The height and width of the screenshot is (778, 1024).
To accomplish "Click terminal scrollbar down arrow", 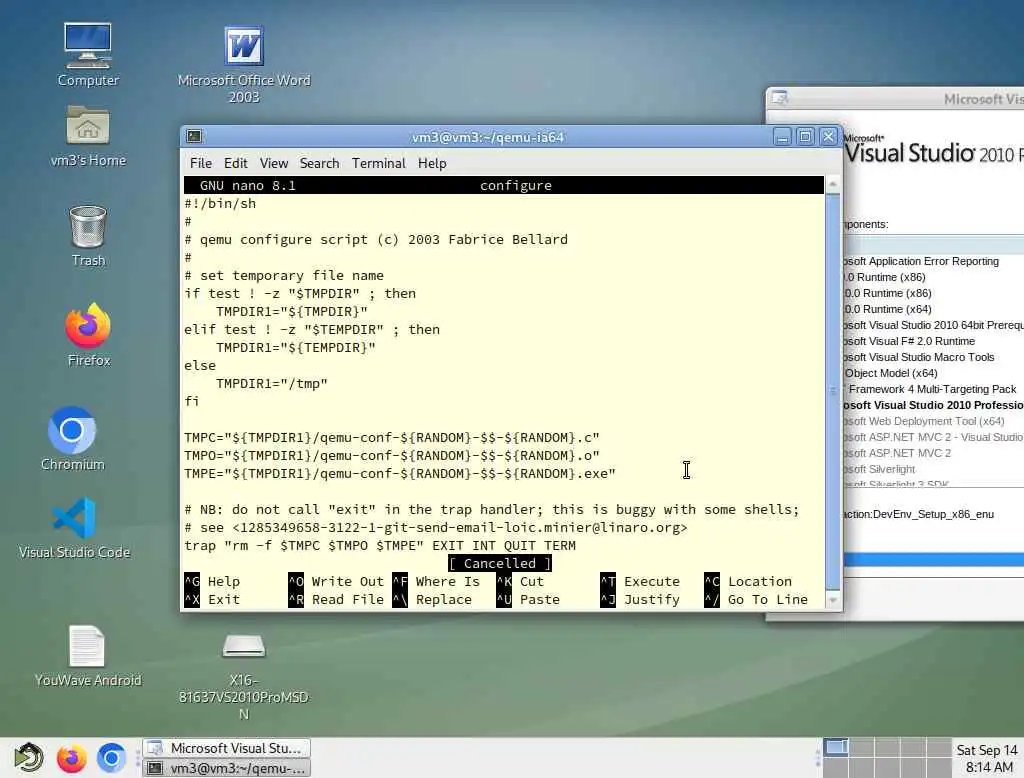I will 833,599.
